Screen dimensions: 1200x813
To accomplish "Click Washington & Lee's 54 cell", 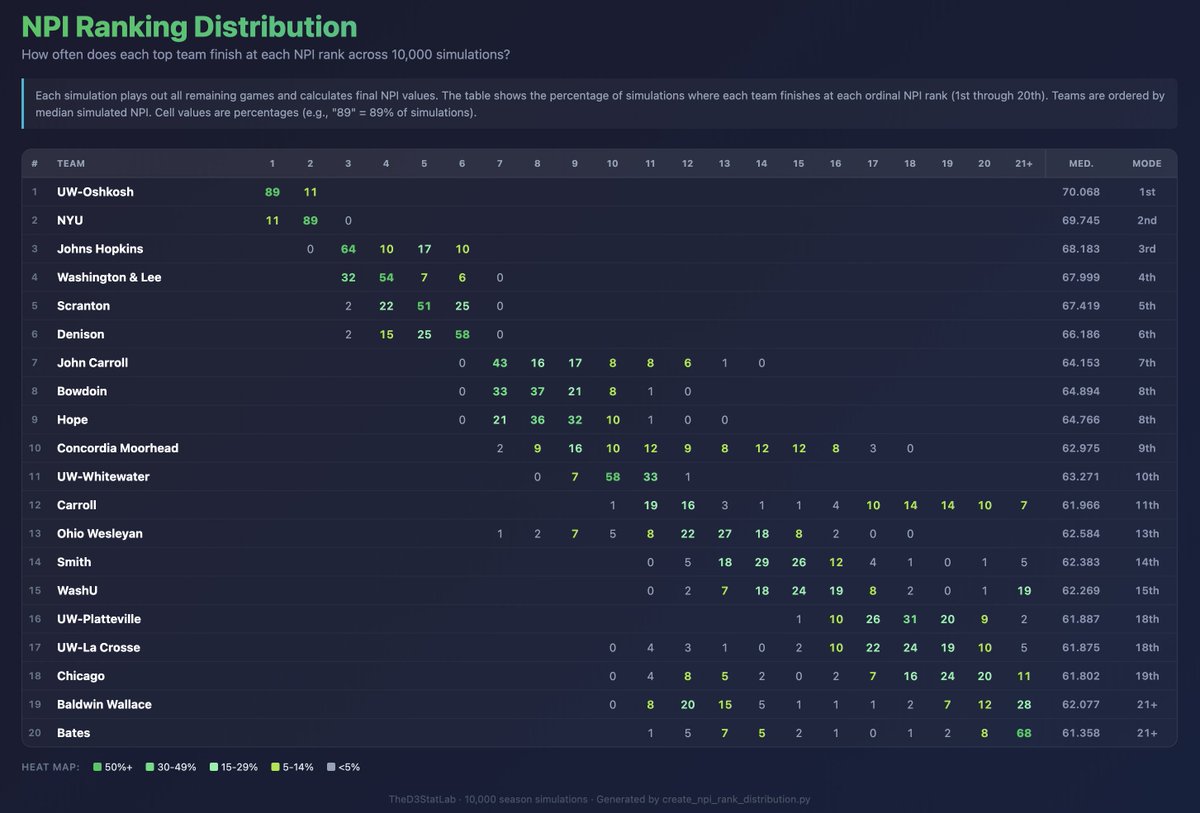I will [386, 277].
